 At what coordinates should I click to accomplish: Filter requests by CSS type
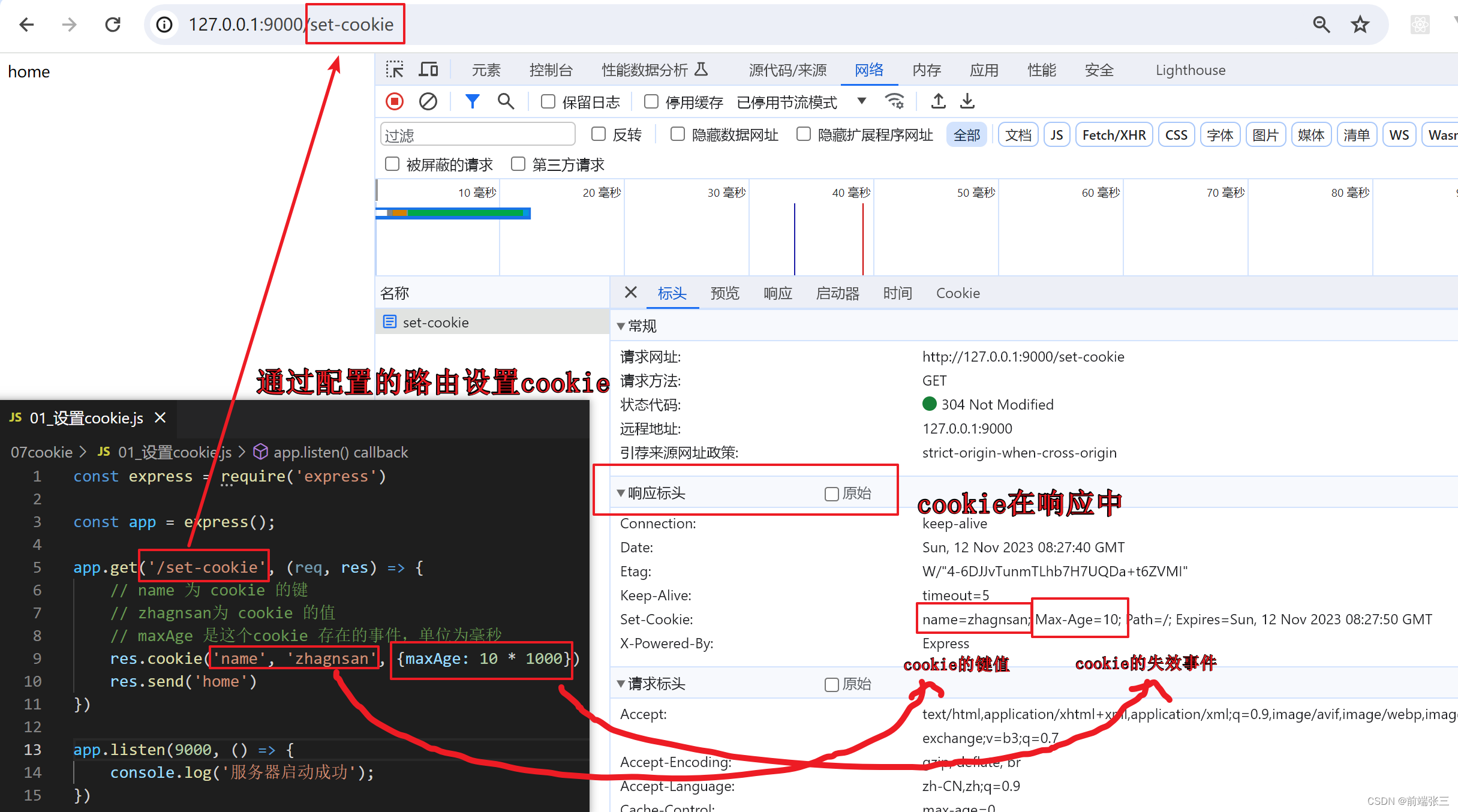pyautogui.click(x=1176, y=135)
